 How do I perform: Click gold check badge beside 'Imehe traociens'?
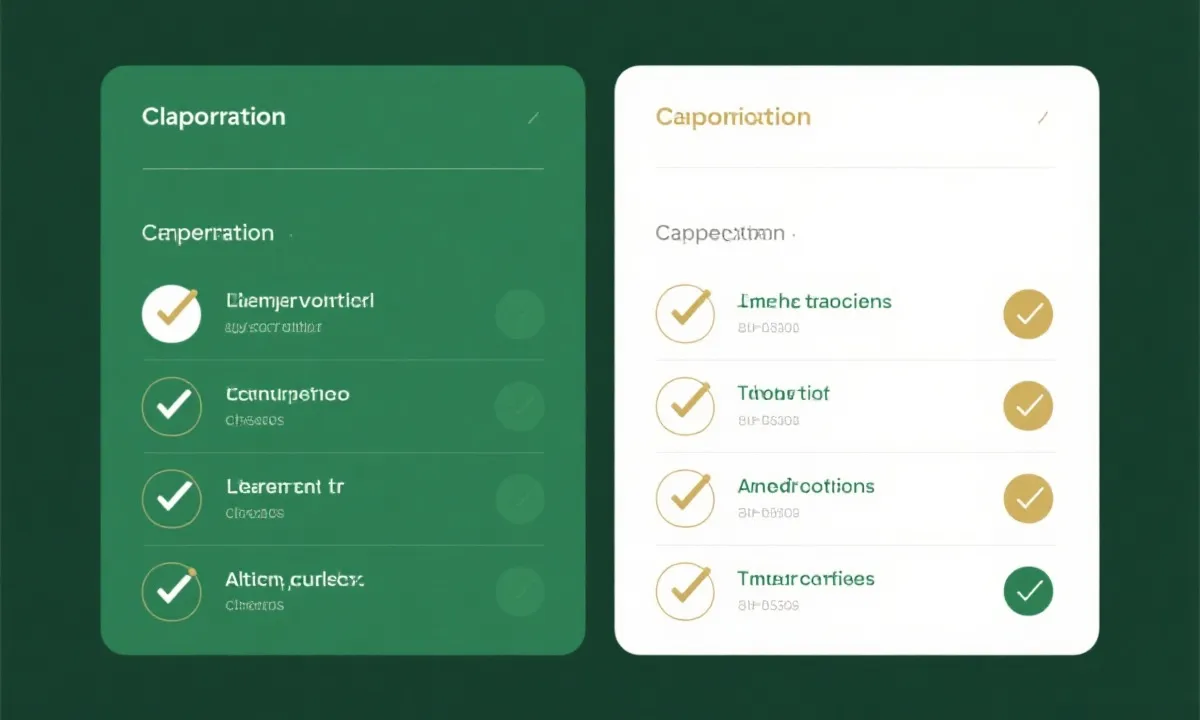1028,314
